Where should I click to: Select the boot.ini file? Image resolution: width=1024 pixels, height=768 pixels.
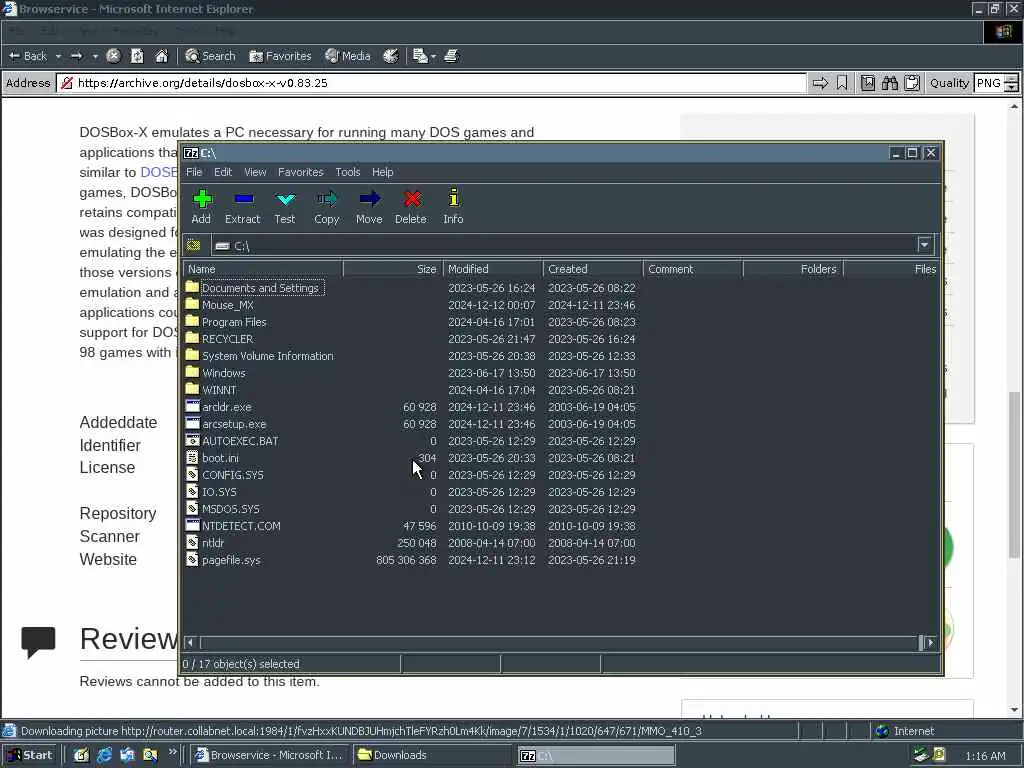pos(220,458)
